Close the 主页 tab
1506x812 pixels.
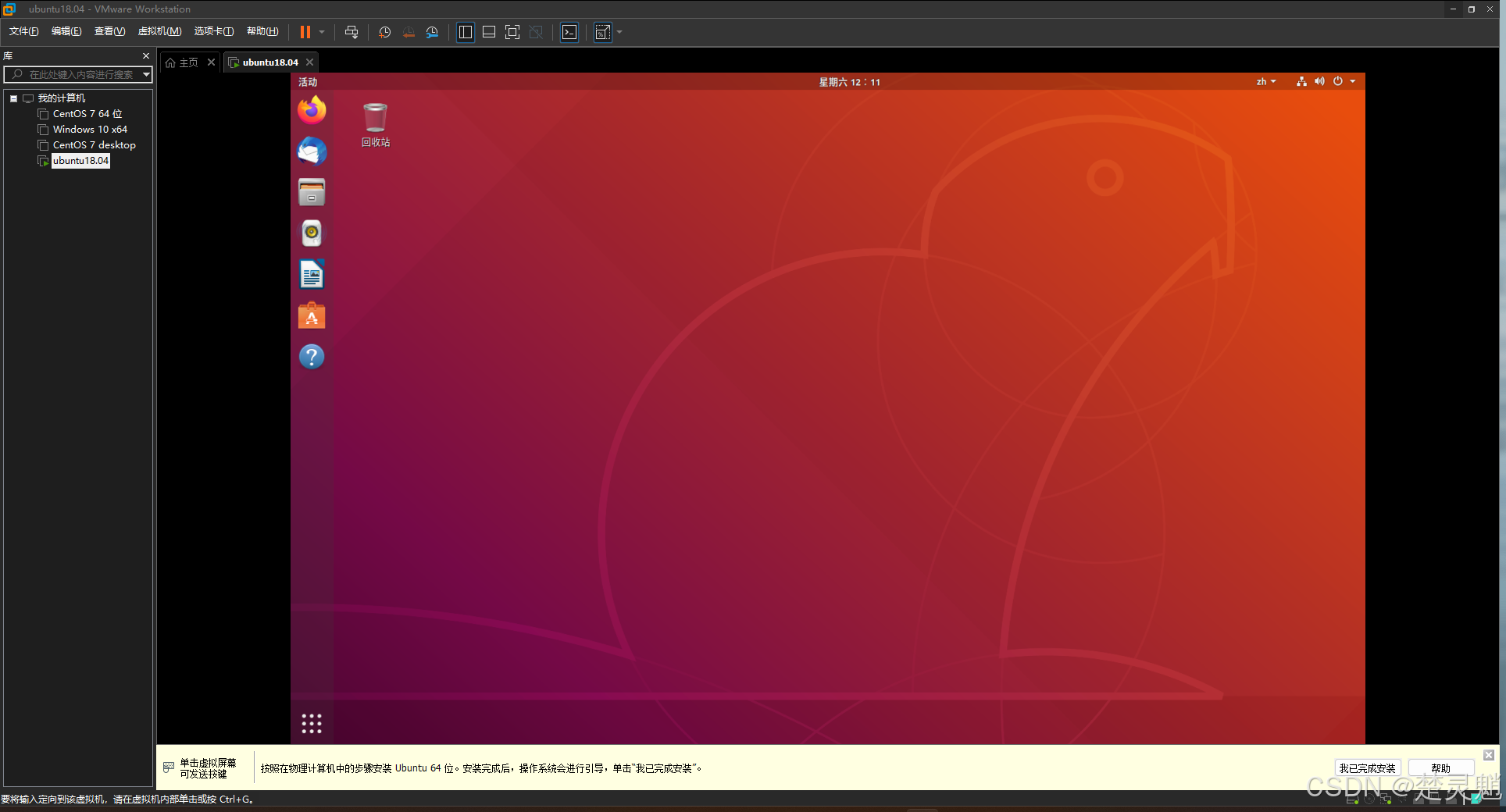[x=211, y=62]
